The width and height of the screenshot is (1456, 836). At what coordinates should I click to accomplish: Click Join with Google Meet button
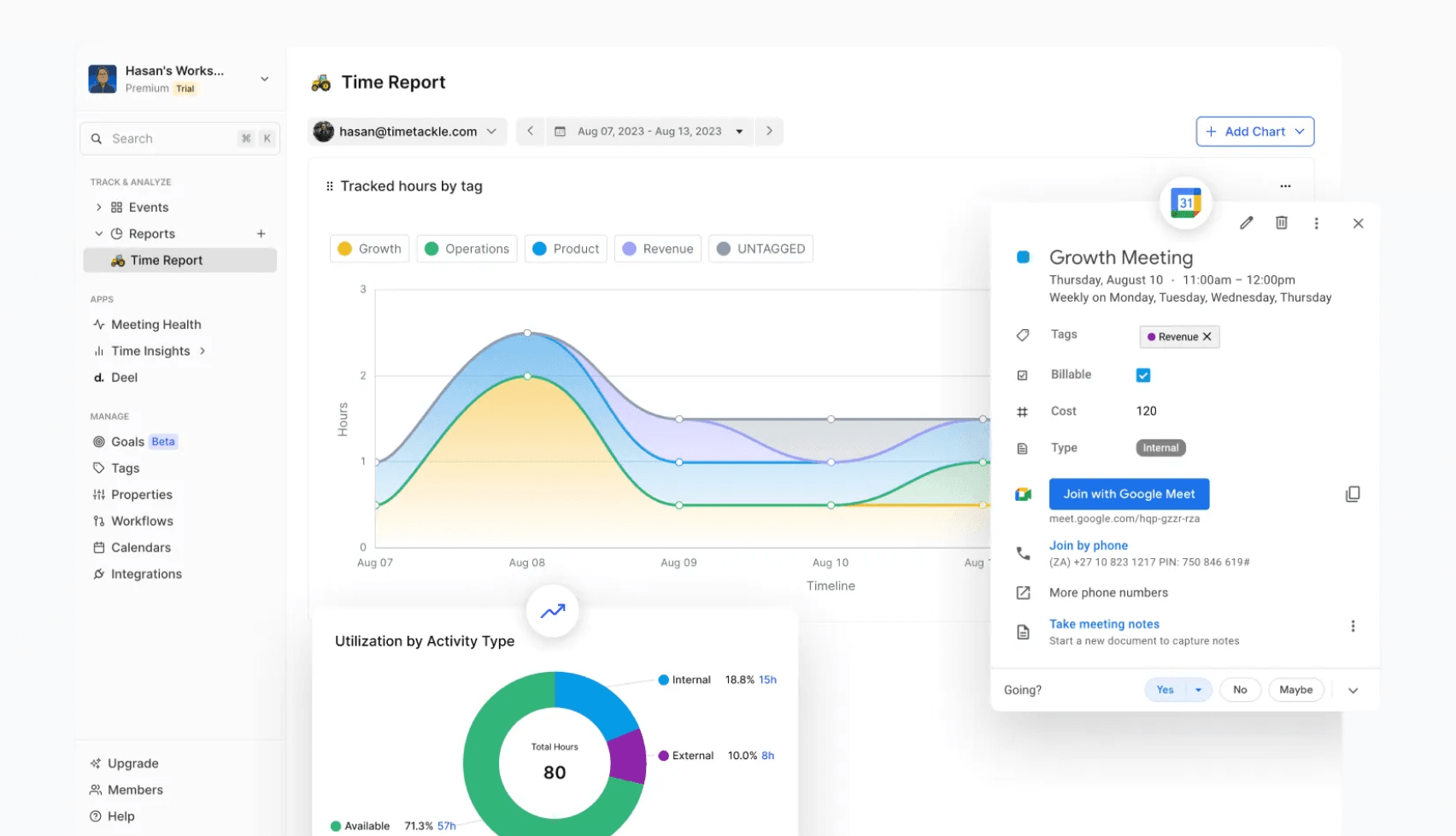(1128, 494)
